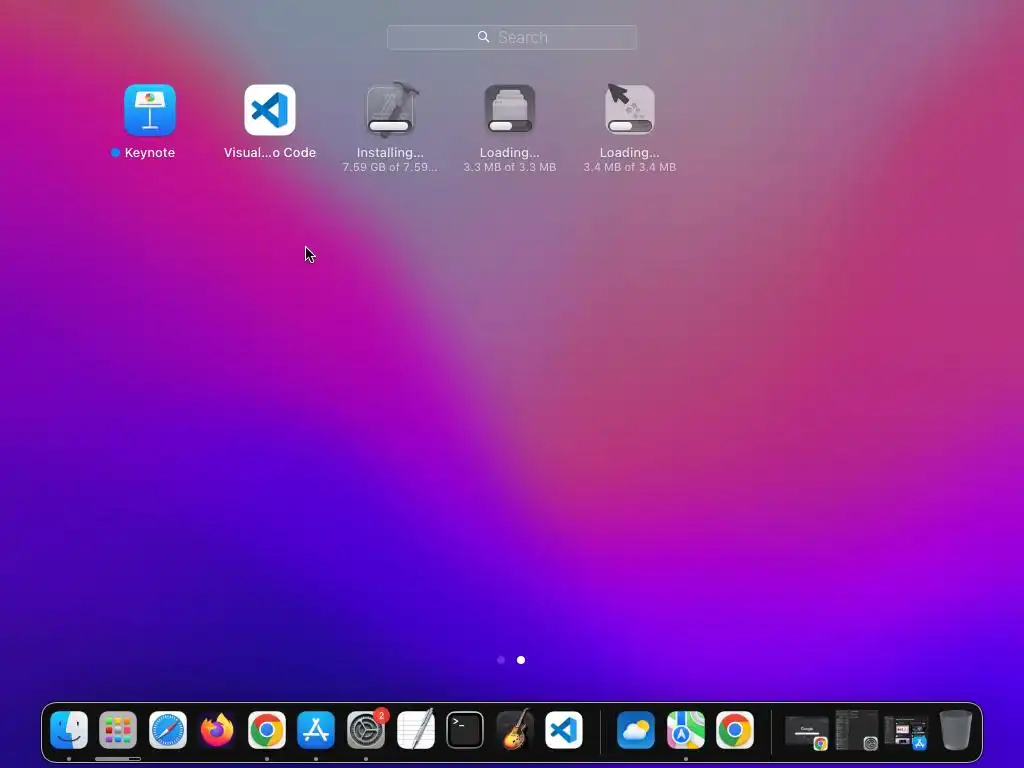Open the Weather app in the Dock

tap(635, 729)
